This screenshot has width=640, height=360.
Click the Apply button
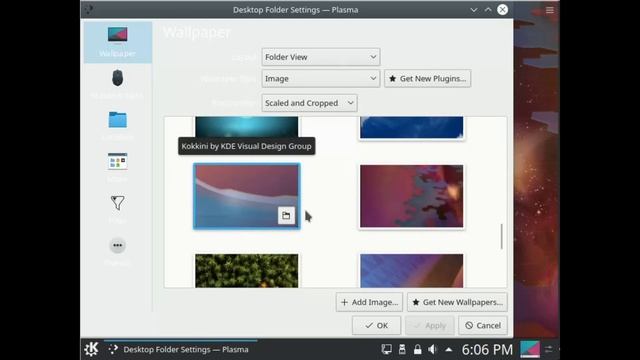click(x=430, y=325)
